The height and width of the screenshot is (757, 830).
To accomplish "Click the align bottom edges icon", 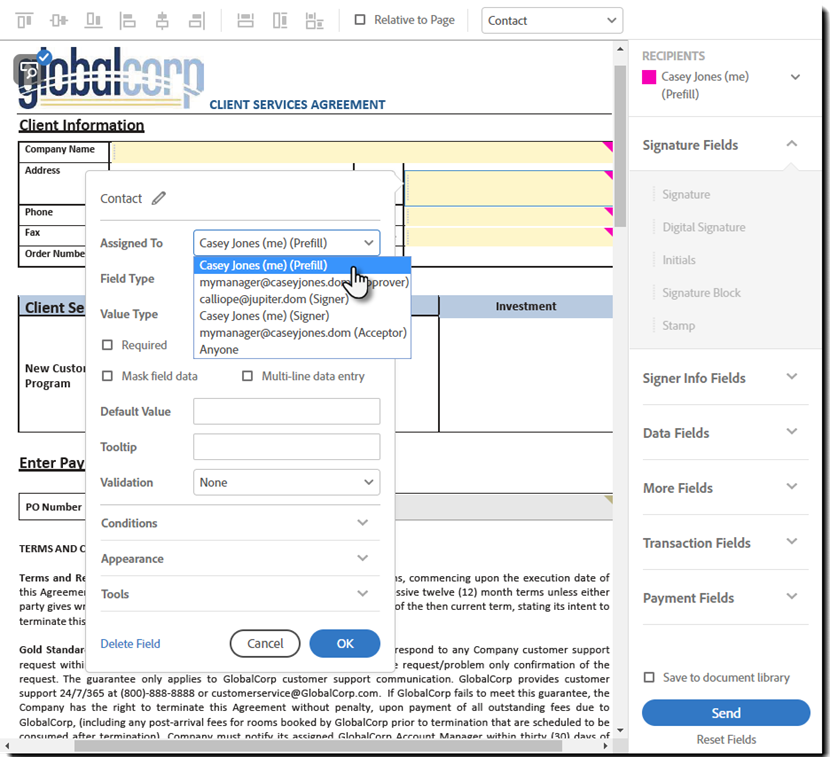I will (93, 20).
